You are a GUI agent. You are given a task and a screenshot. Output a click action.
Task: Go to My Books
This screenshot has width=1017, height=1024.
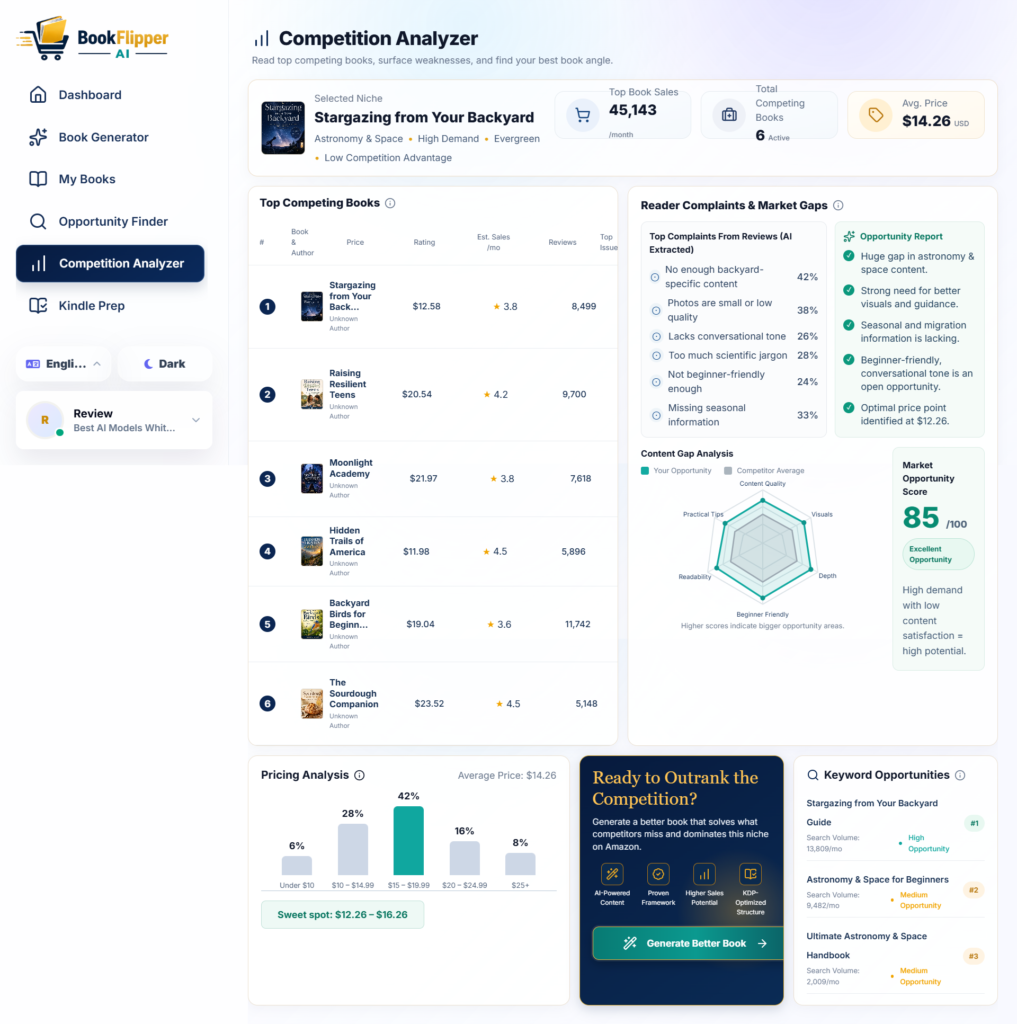point(110,179)
